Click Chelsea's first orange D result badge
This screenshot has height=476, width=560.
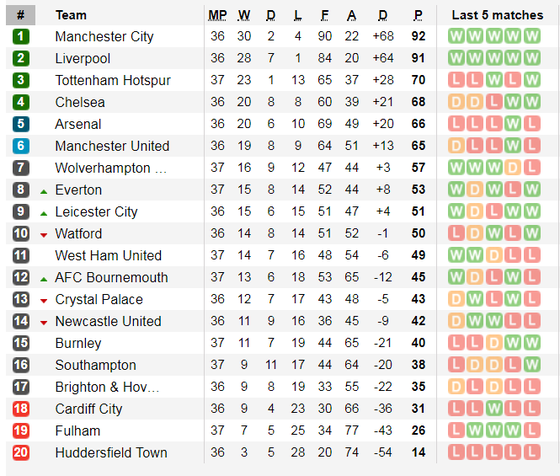pyautogui.click(x=456, y=102)
